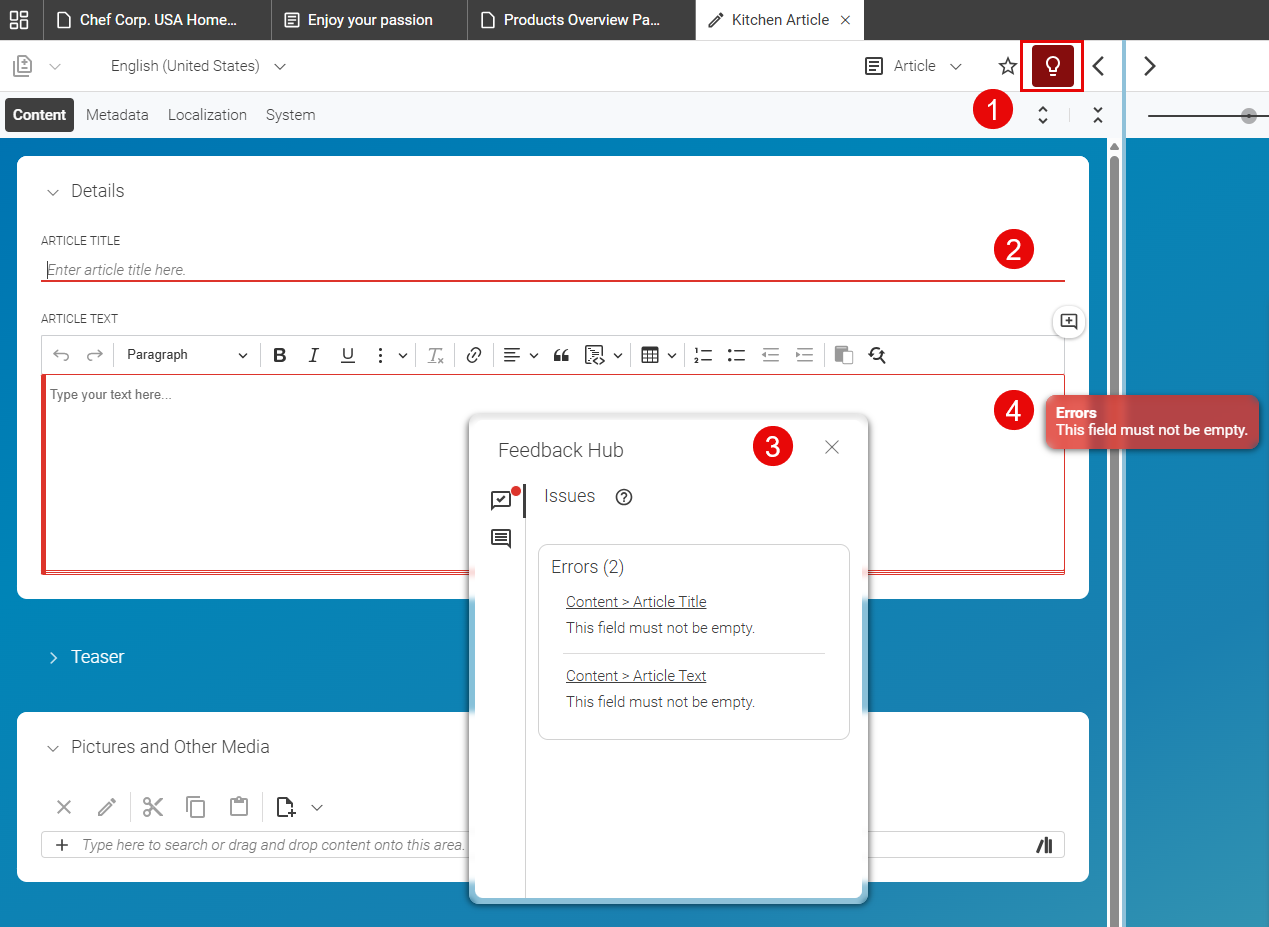Open the English (United States) language dropdown

(198, 66)
